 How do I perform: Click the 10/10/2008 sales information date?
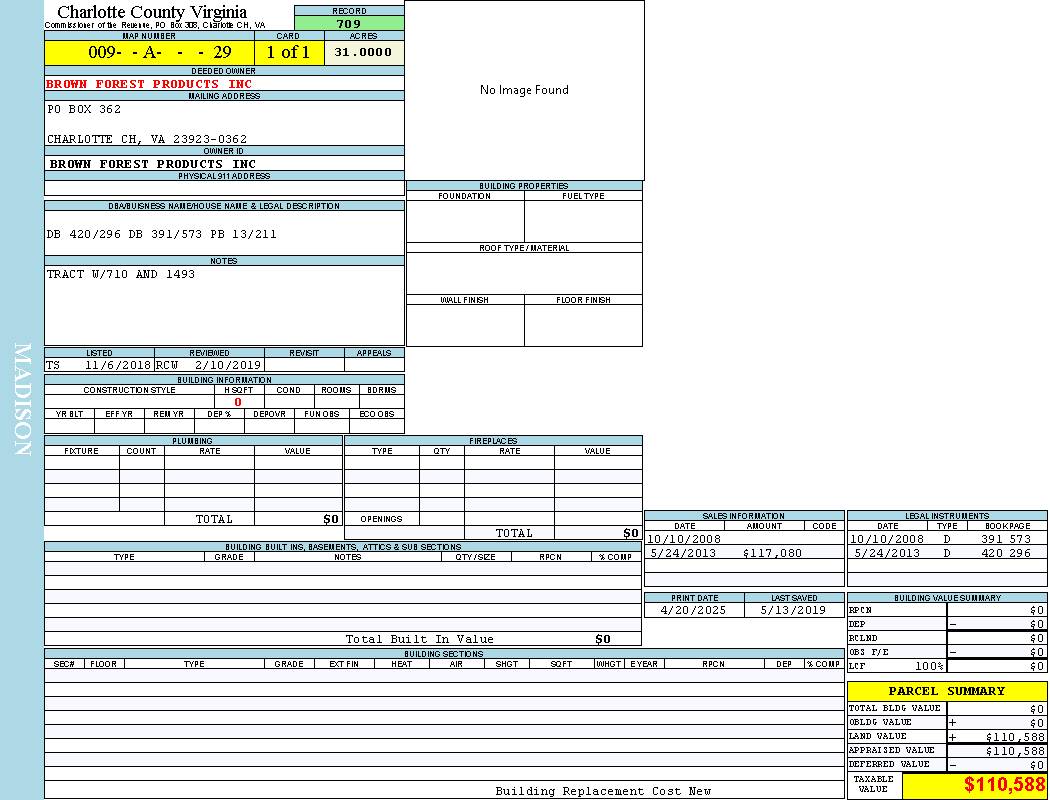click(x=684, y=539)
